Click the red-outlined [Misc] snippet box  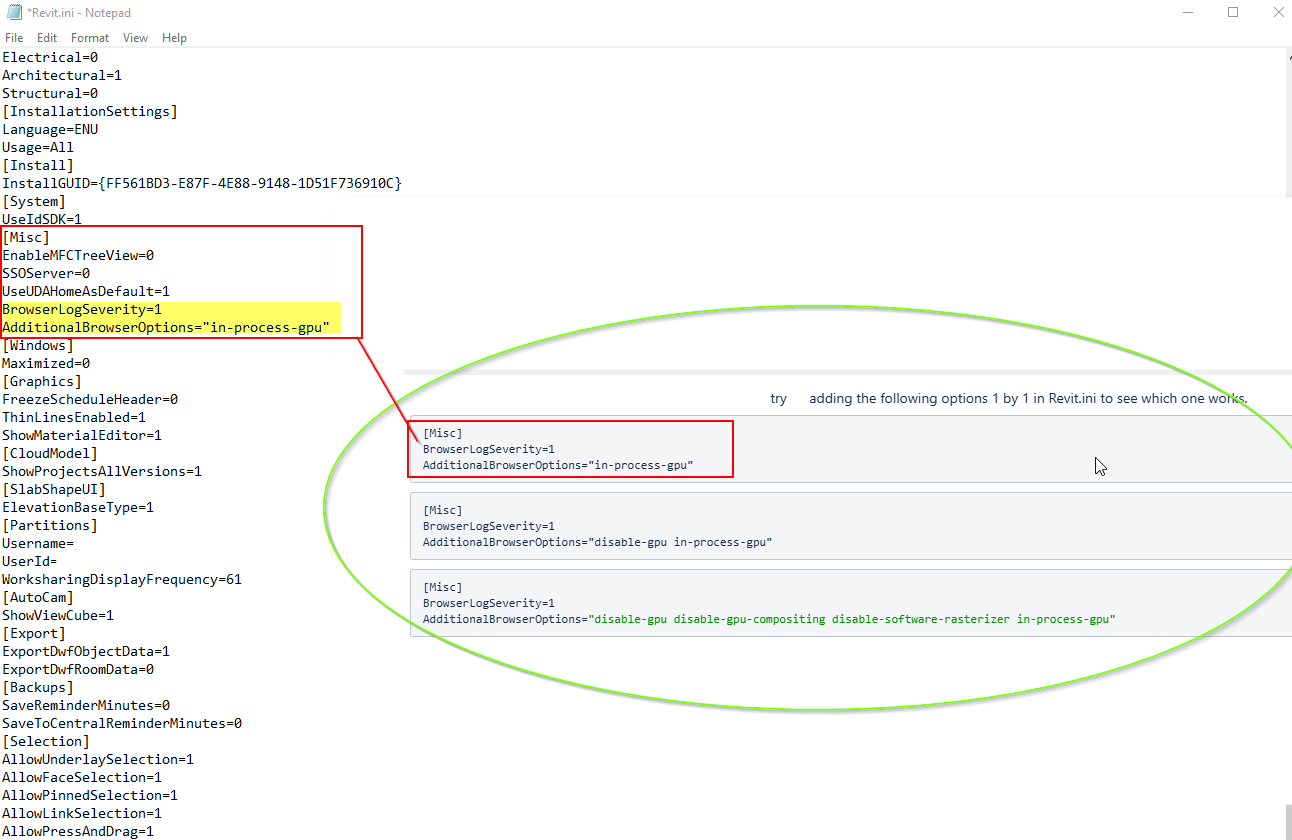point(570,448)
